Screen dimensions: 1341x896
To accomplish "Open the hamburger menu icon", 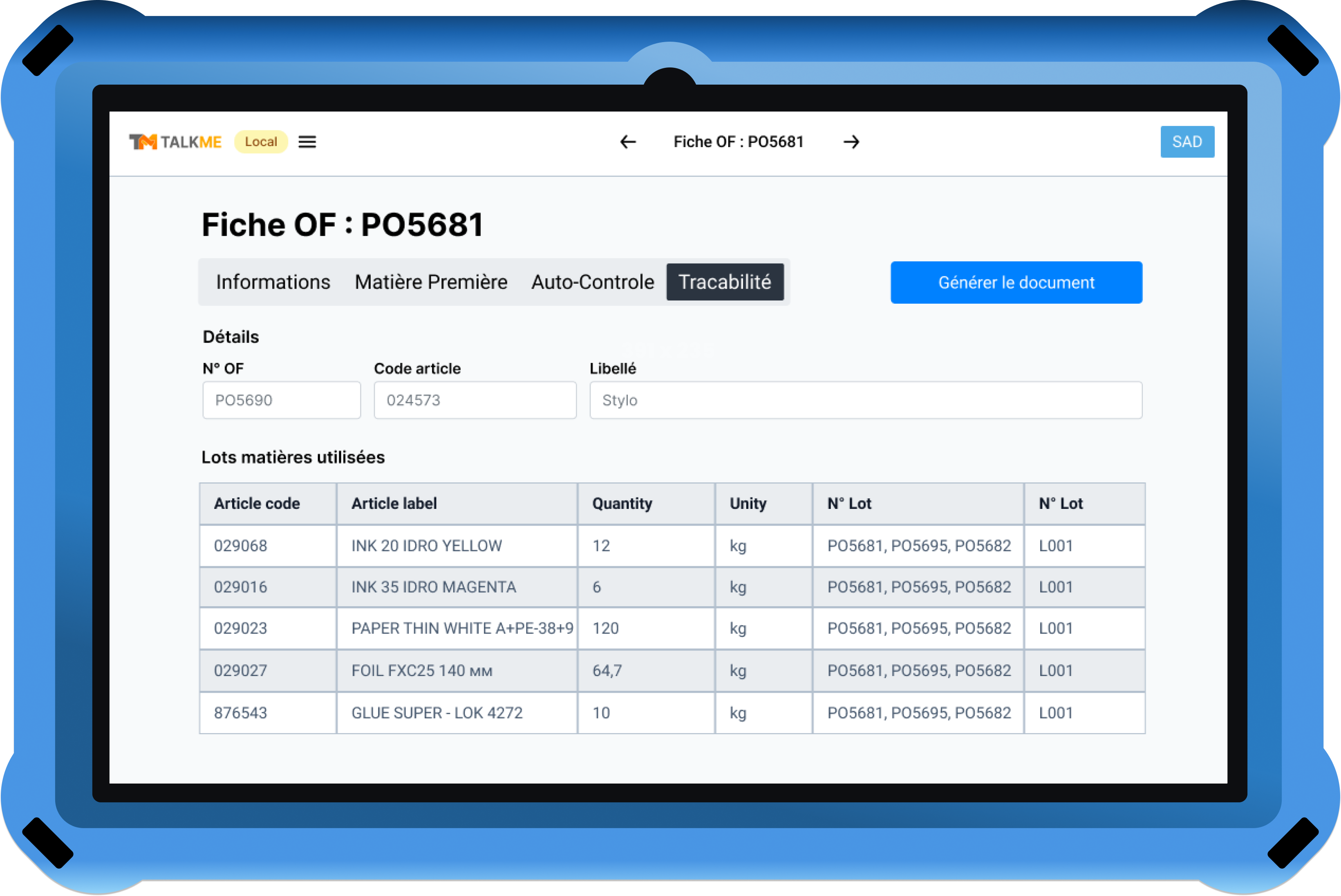I will (x=307, y=142).
